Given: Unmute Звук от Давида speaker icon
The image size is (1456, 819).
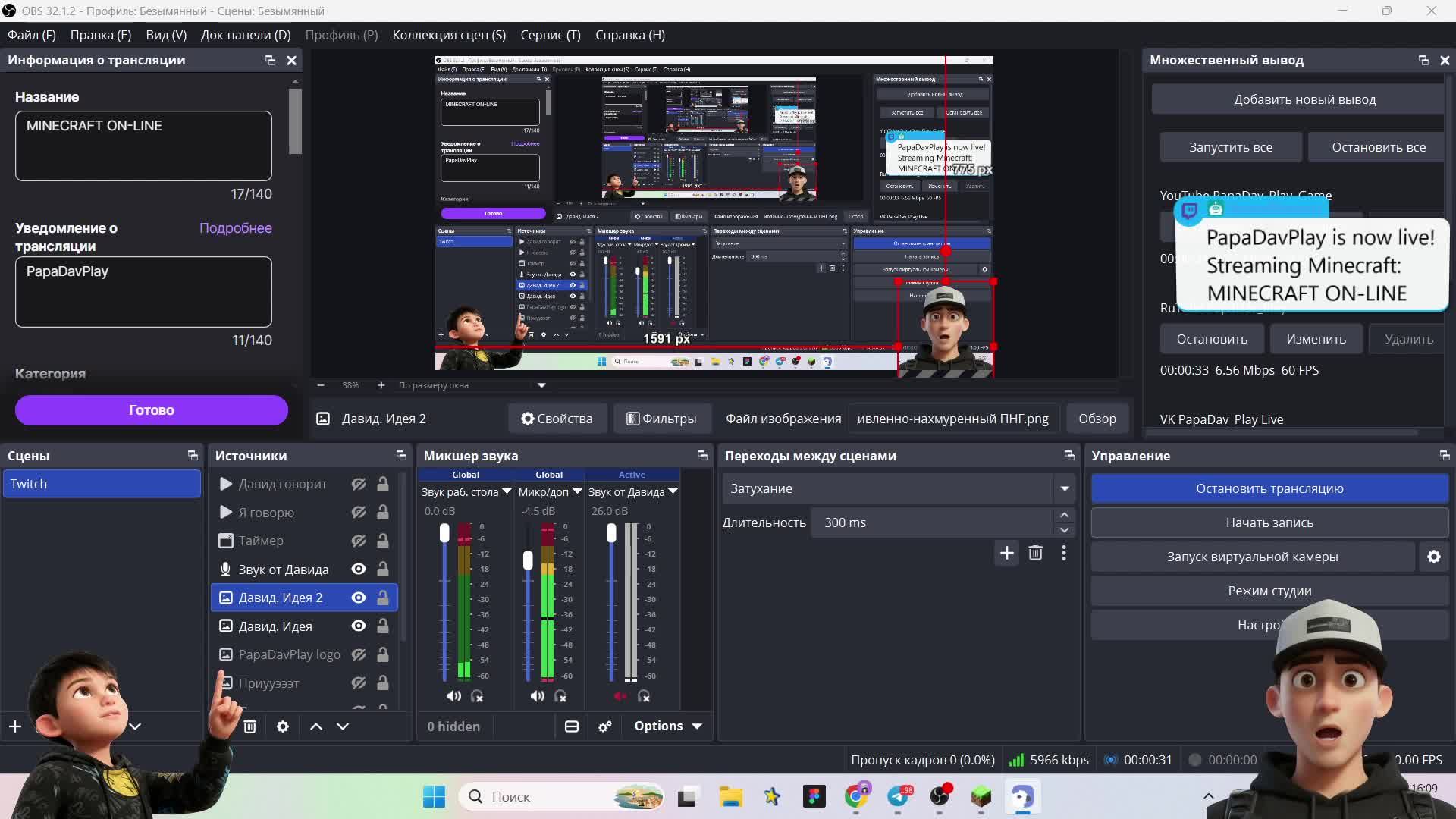Looking at the screenshot, I should pyautogui.click(x=620, y=696).
